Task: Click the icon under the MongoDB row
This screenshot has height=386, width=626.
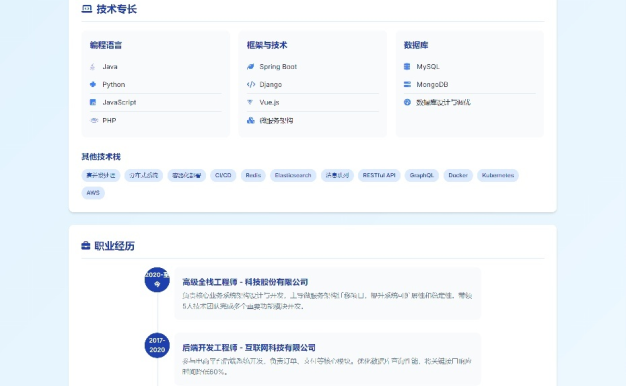Action: [407, 102]
